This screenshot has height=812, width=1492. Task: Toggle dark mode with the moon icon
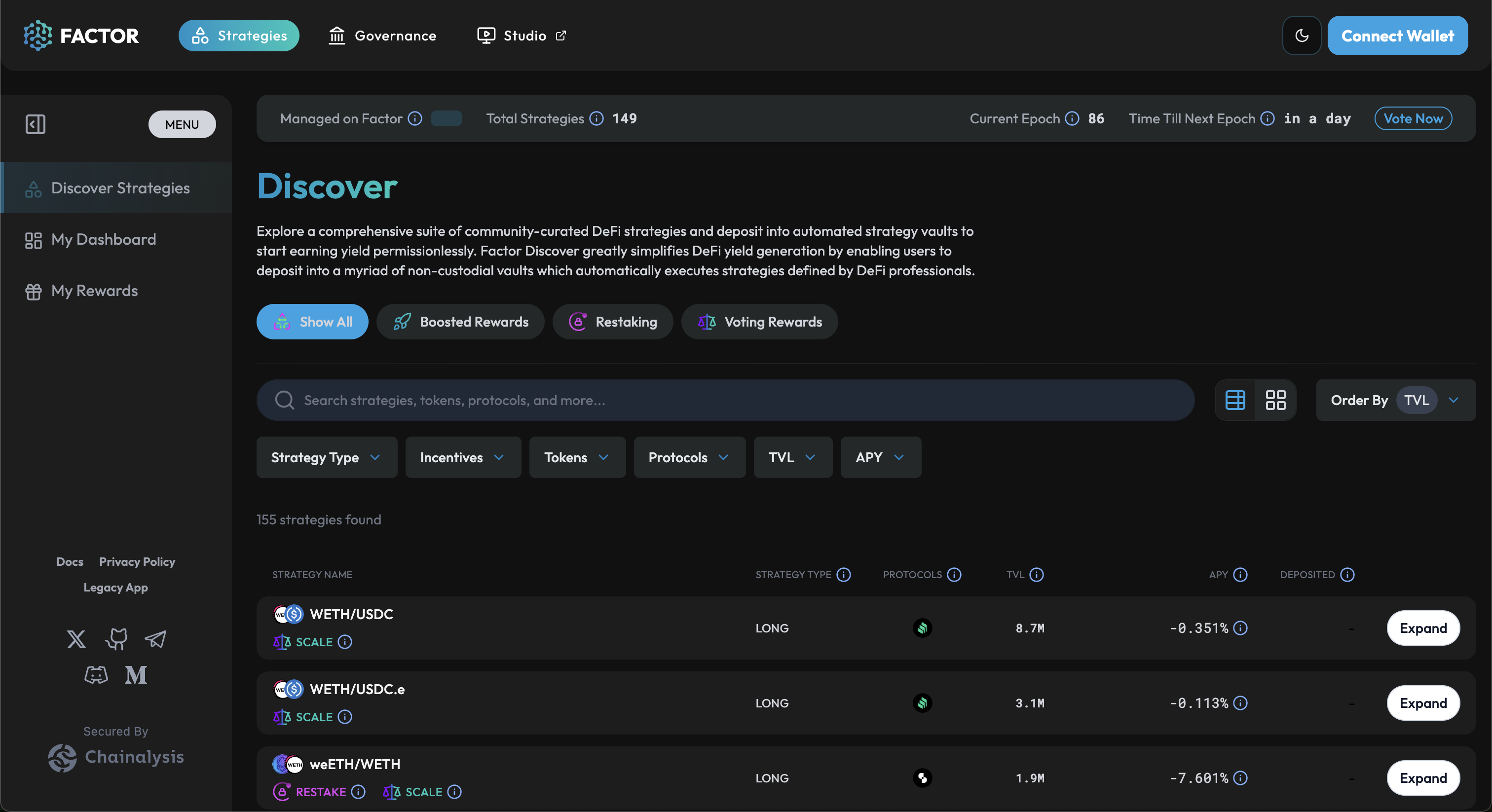tap(1302, 36)
